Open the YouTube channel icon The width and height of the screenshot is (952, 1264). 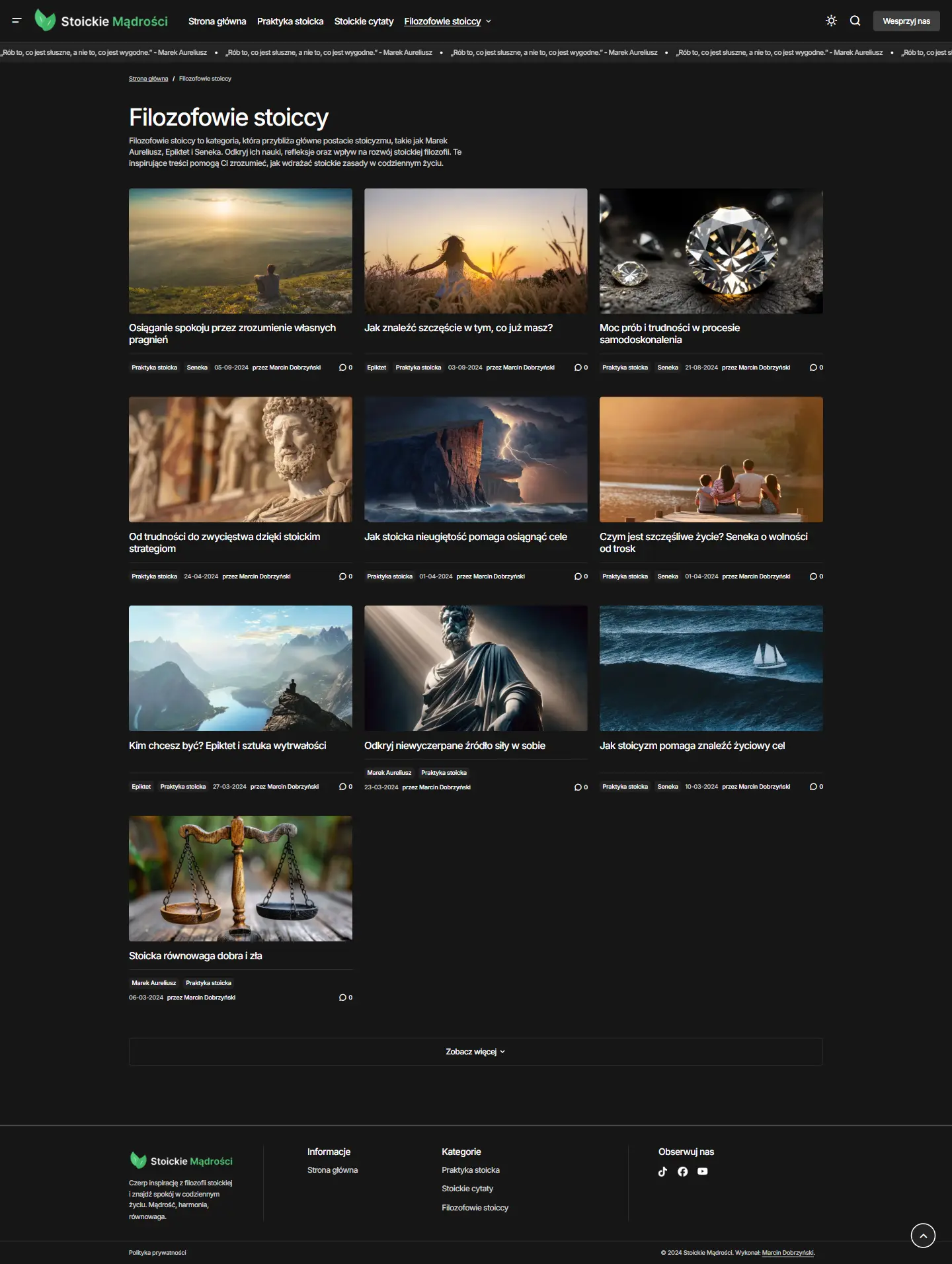[702, 1171]
